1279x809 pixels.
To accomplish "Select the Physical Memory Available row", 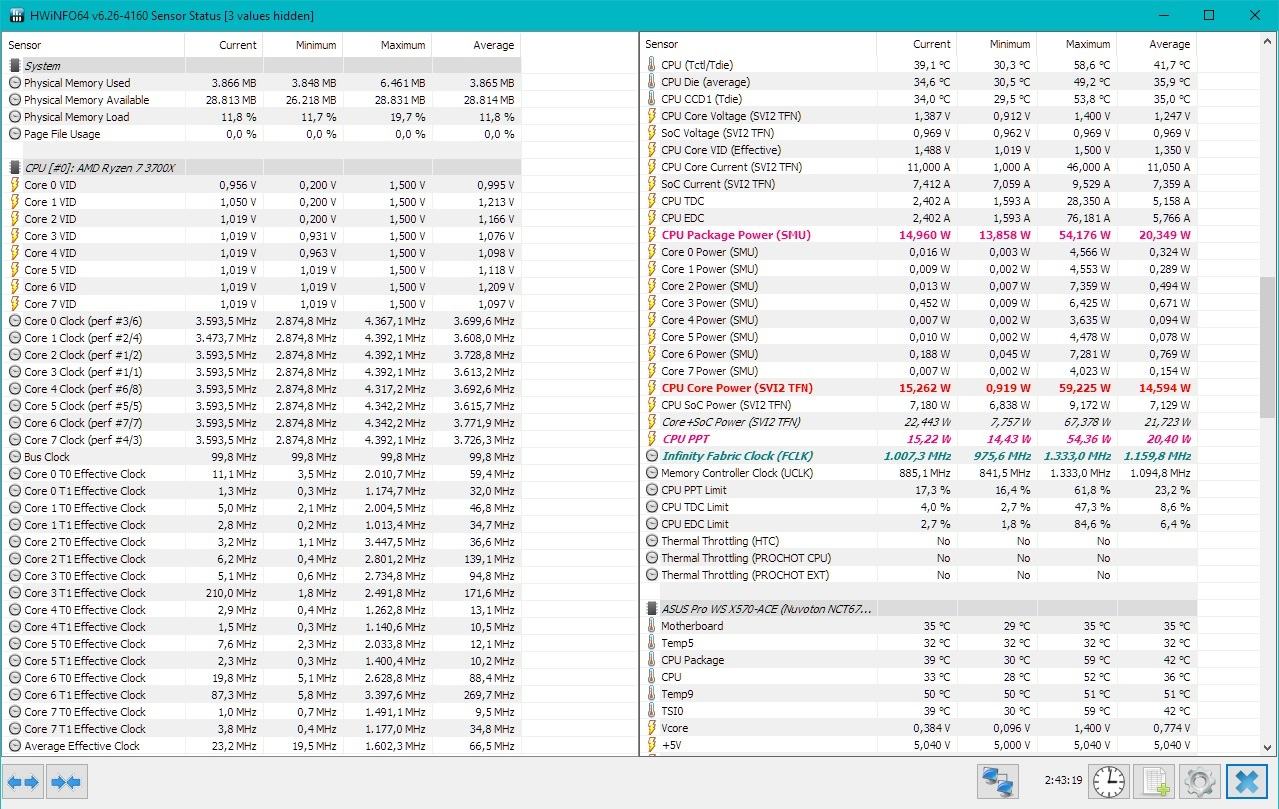I will click(262, 100).
